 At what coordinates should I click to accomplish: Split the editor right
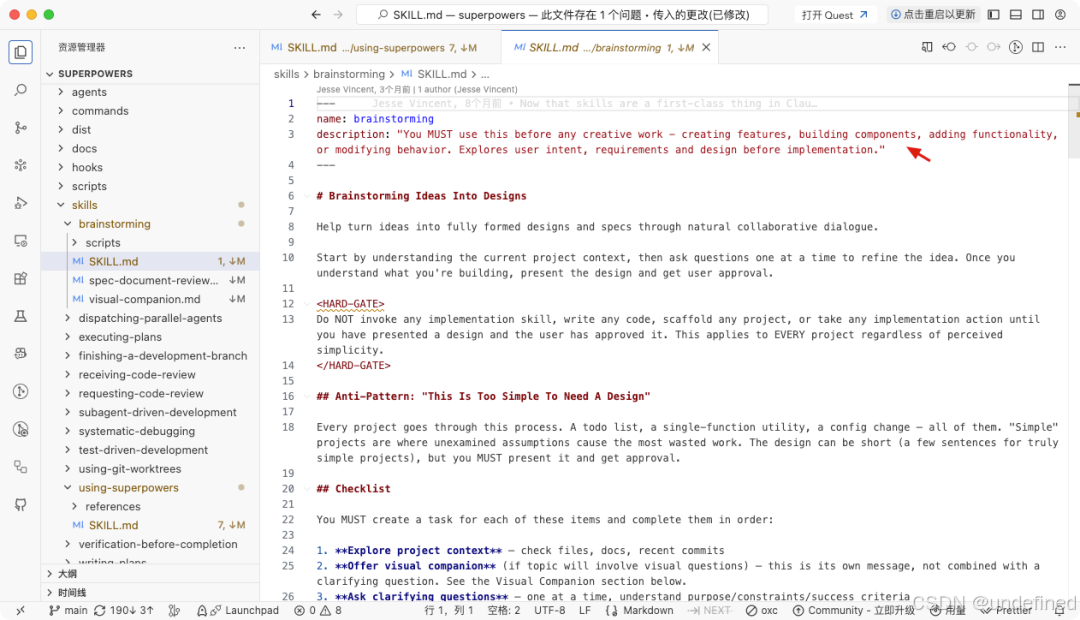pyautogui.click(x=1038, y=48)
